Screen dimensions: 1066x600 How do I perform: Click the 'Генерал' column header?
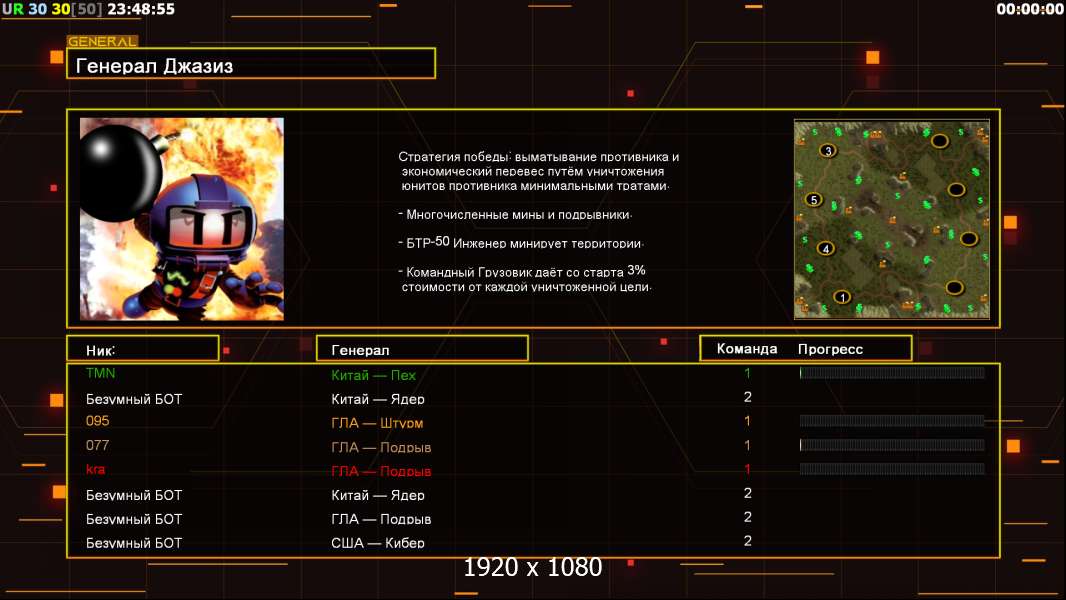[x=422, y=349]
